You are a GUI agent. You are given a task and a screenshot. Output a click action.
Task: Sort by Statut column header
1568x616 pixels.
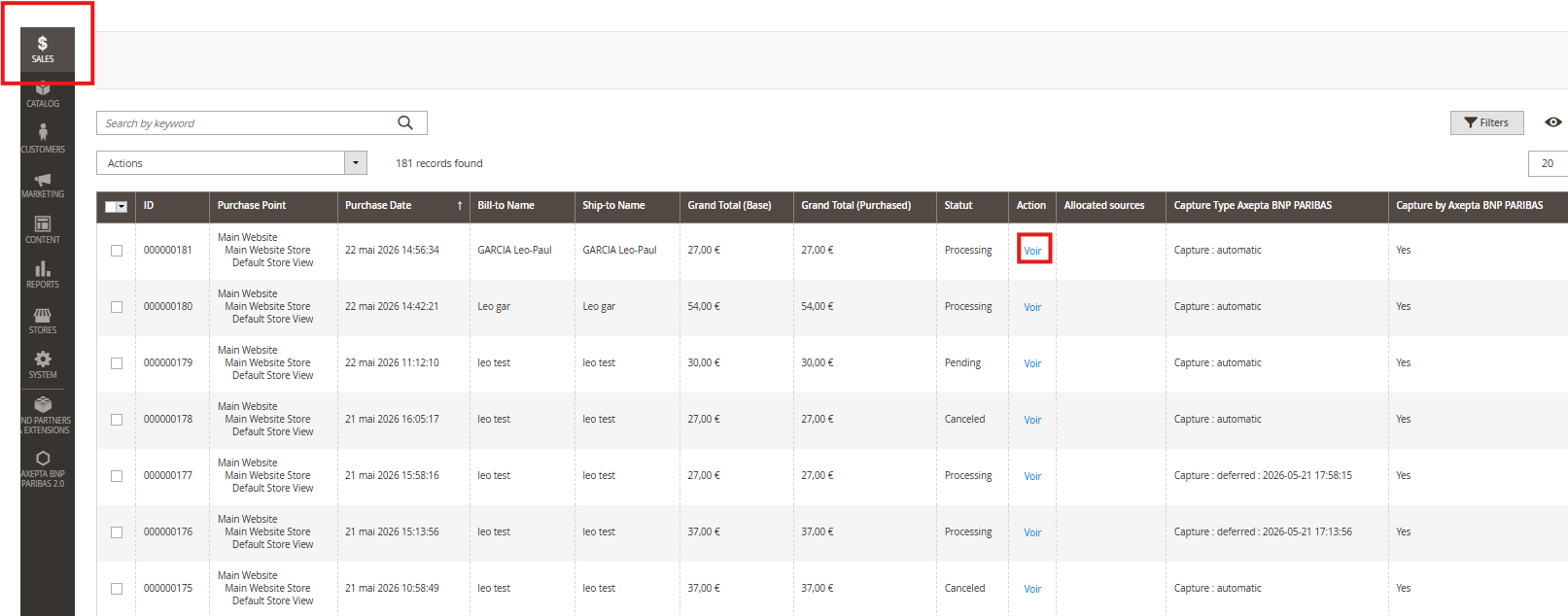pyautogui.click(x=972, y=206)
